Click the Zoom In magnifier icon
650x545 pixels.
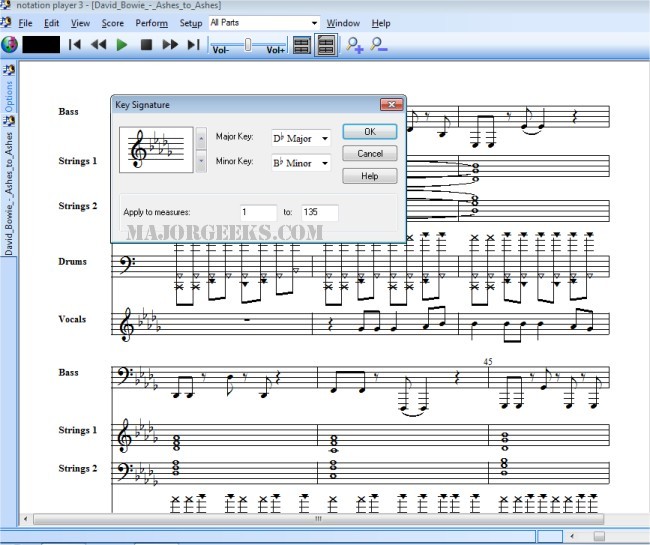[x=354, y=44]
